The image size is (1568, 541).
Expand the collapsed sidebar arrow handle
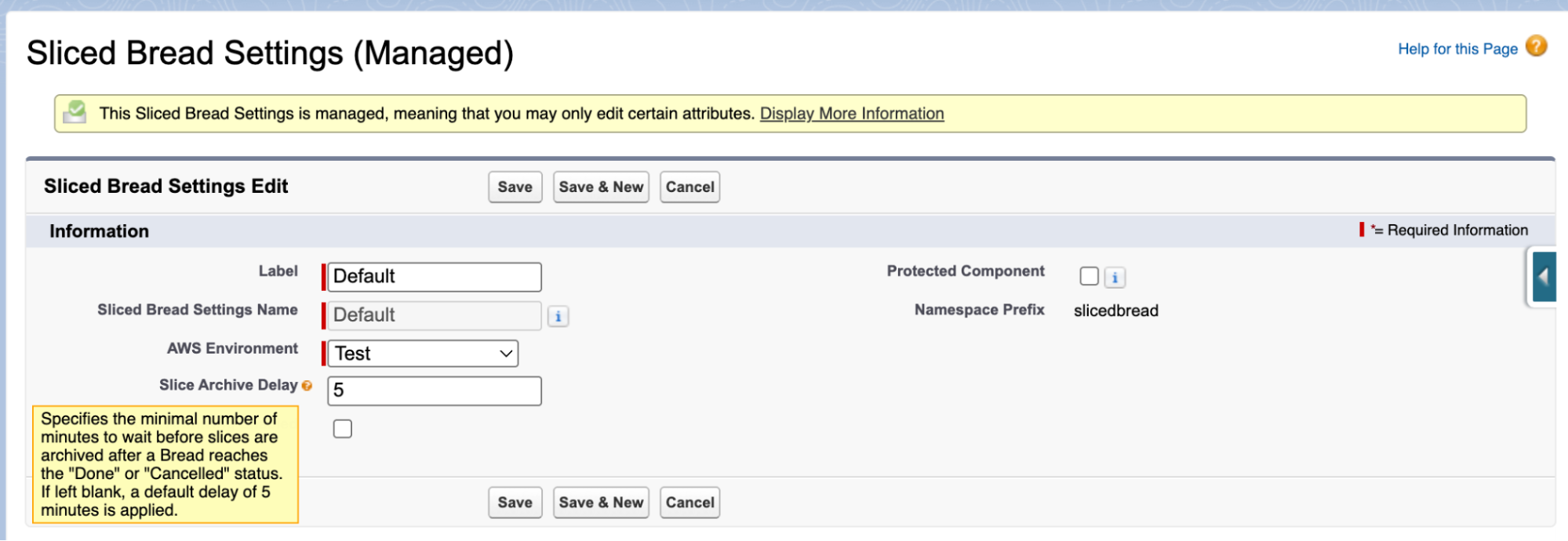(1544, 277)
